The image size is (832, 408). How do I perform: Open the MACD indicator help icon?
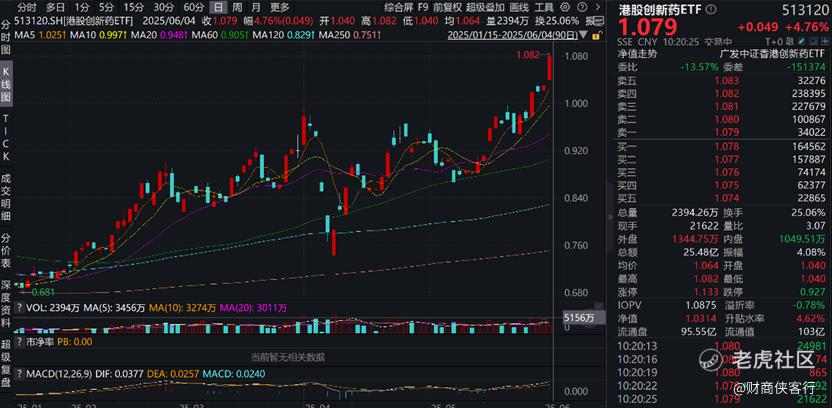[x=20, y=375]
